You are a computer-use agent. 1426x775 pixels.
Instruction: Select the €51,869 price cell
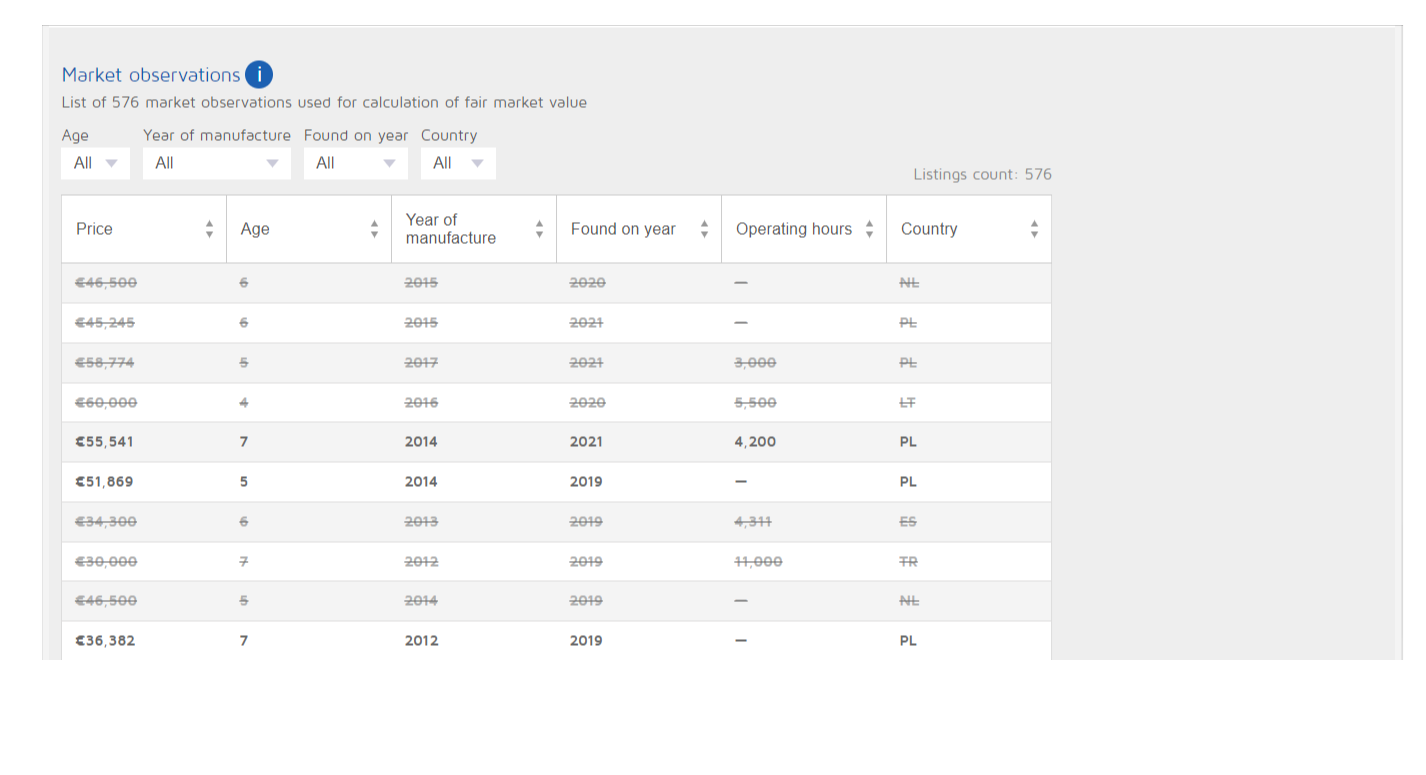105,482
